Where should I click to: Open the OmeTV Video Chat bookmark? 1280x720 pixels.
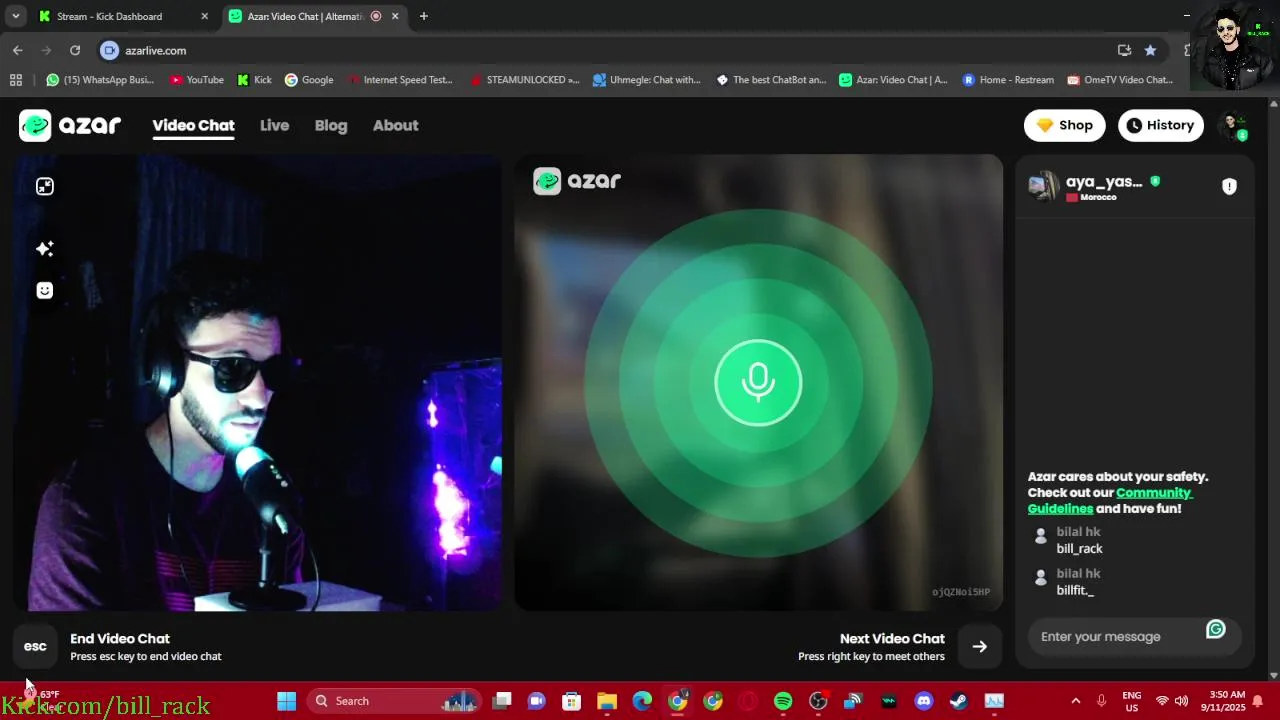point(1120,80)
